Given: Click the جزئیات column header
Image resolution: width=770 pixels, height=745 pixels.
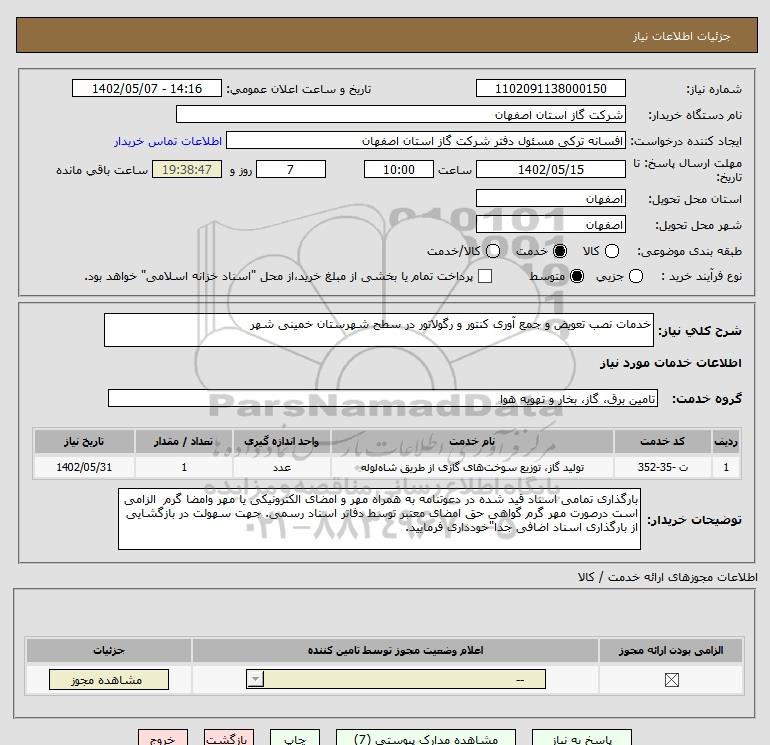Looking at the screenshot, I should pyautogui.click(x=109, y=650).
